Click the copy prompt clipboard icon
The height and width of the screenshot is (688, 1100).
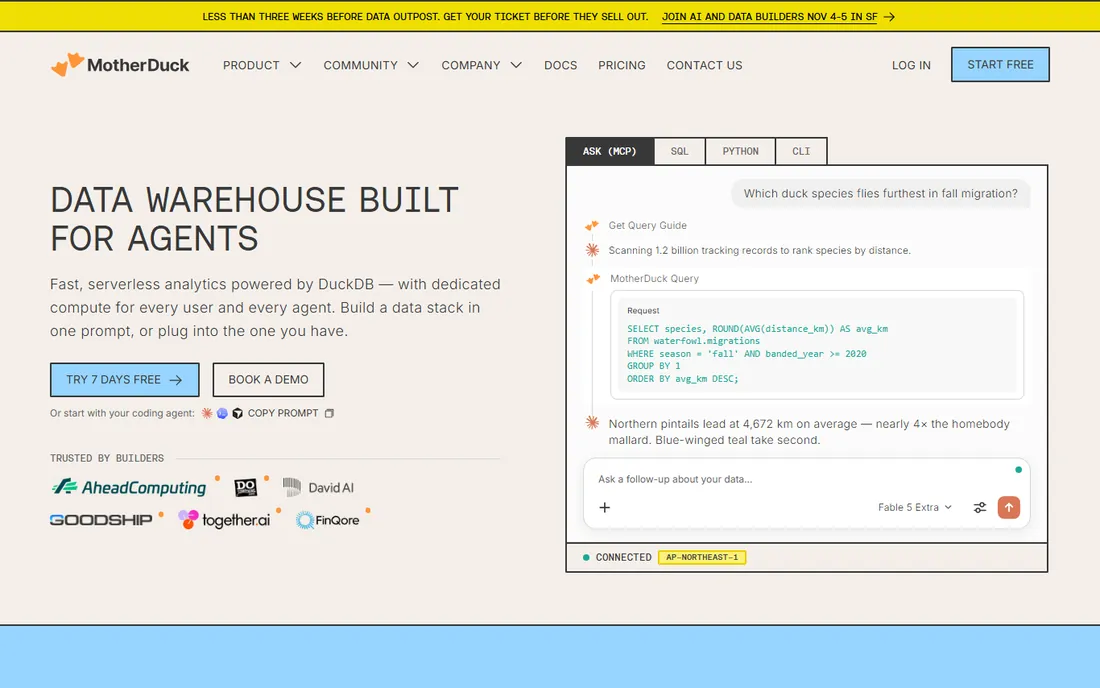pos(329,413)
